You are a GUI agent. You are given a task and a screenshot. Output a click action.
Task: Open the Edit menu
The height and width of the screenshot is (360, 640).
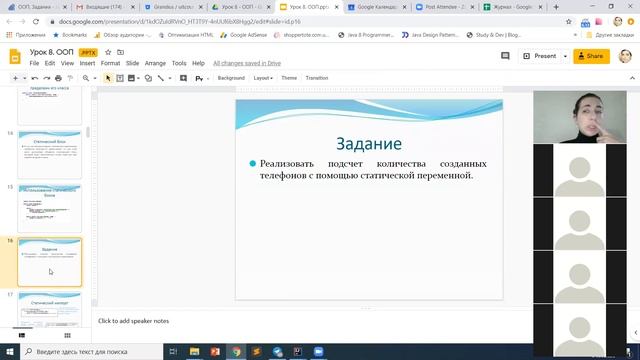point(50,63)
